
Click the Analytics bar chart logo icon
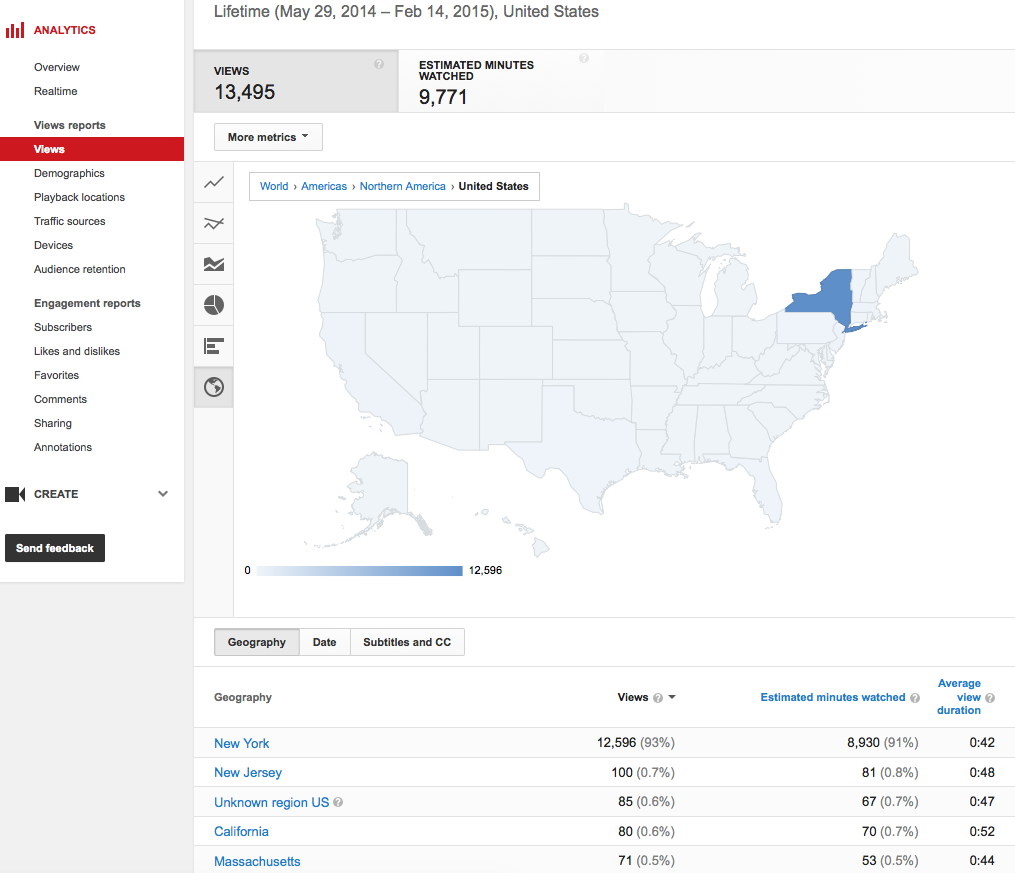coord(14,29)
